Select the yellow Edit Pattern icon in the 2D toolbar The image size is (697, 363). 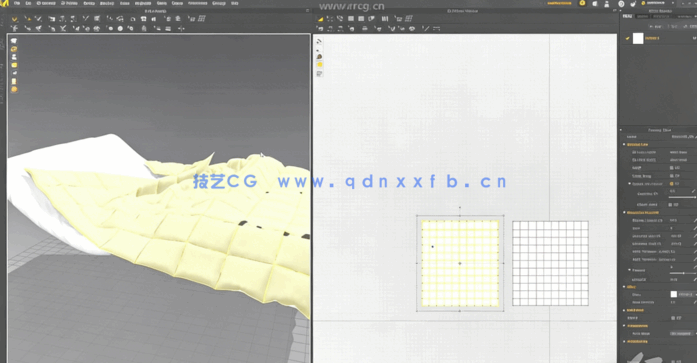320,19
